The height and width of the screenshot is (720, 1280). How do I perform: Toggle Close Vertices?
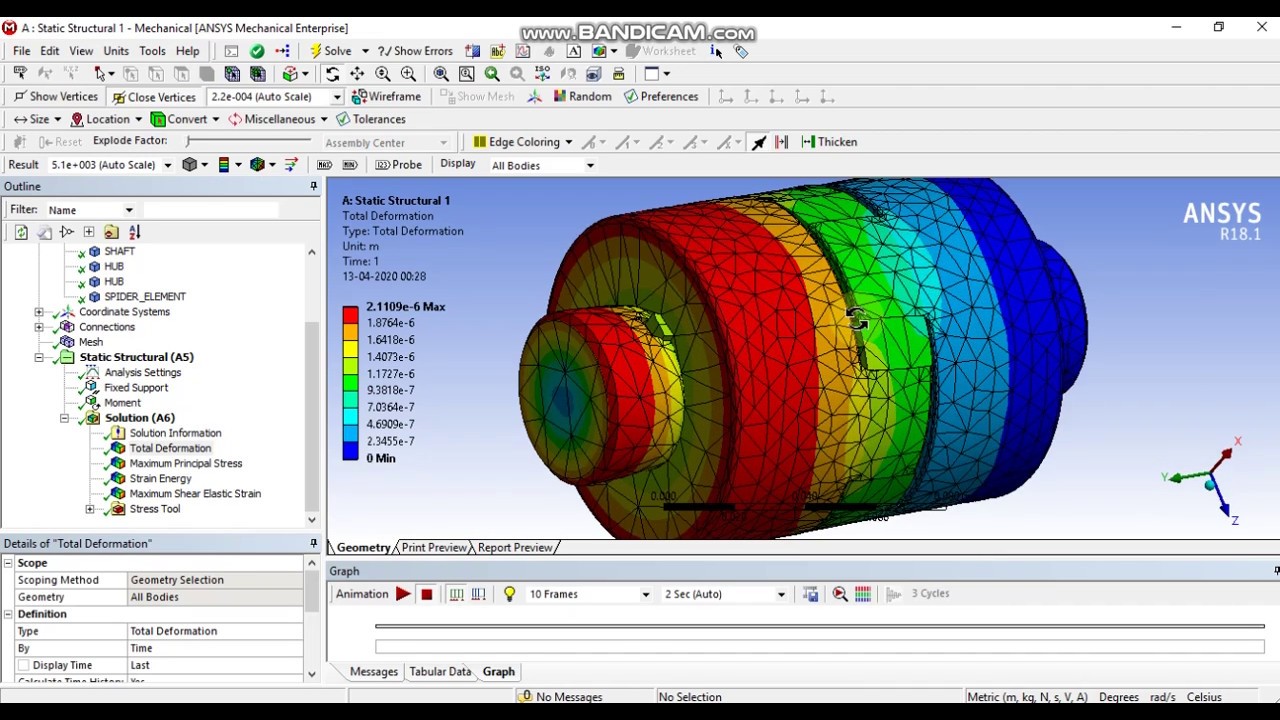tap(154, 97)
